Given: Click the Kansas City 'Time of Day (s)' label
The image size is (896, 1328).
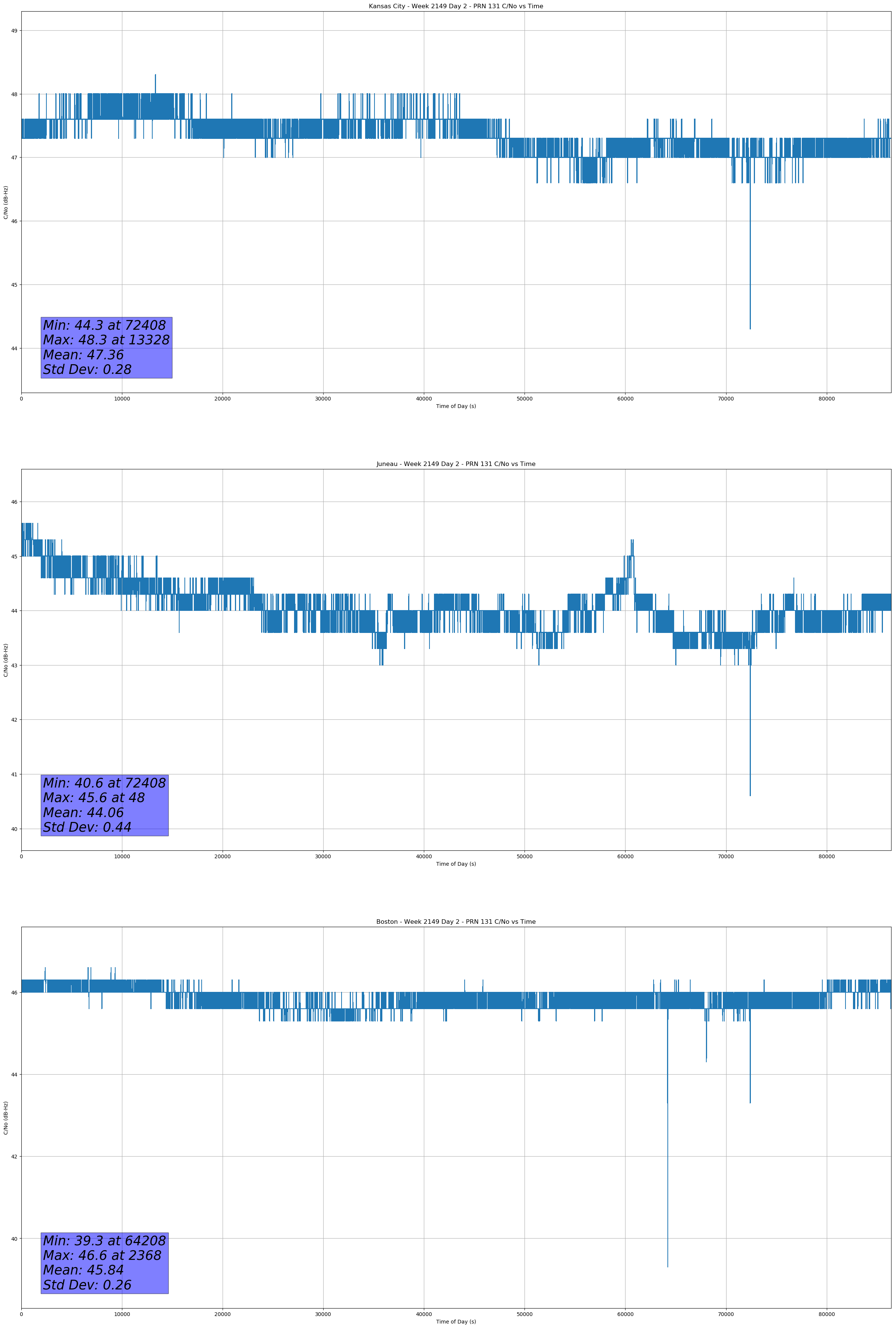Looking at the screenshot, I should point(456,406).
